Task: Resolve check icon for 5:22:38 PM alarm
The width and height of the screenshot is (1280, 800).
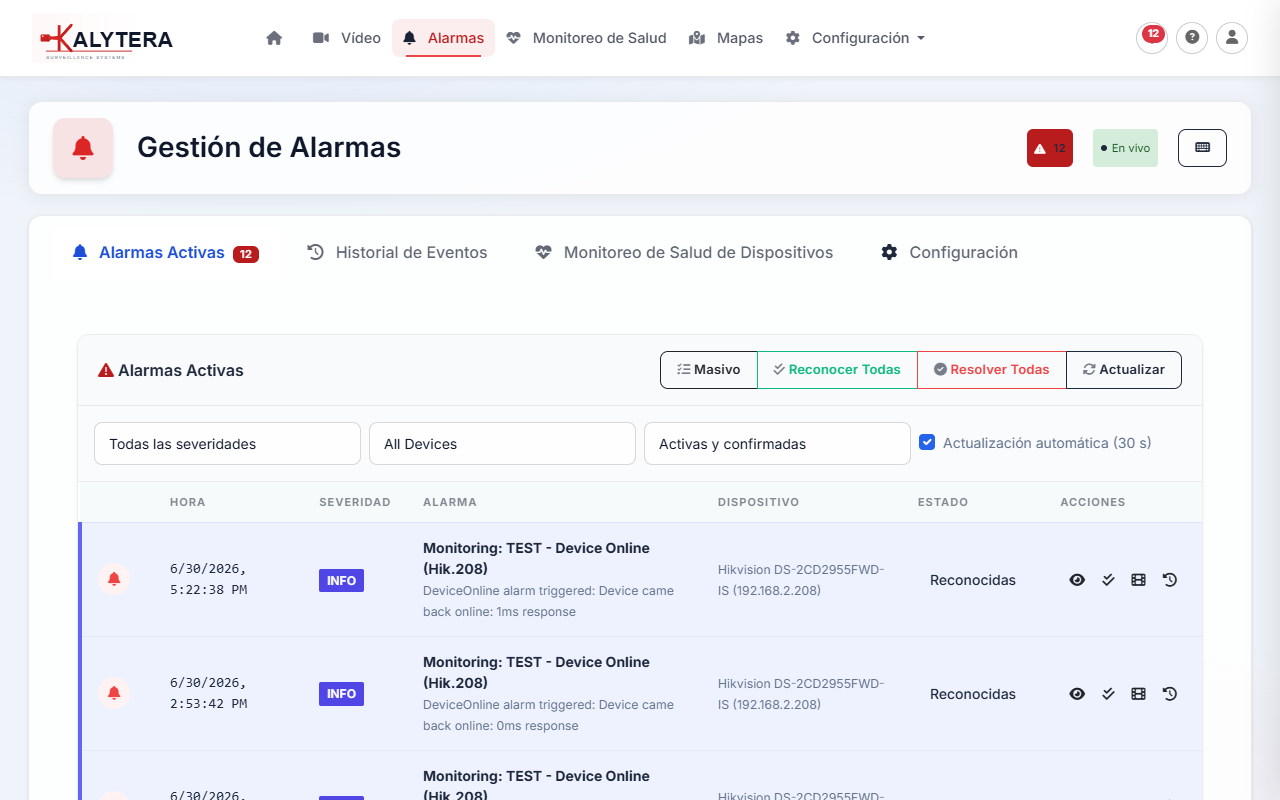Action: pos(1108,580)
